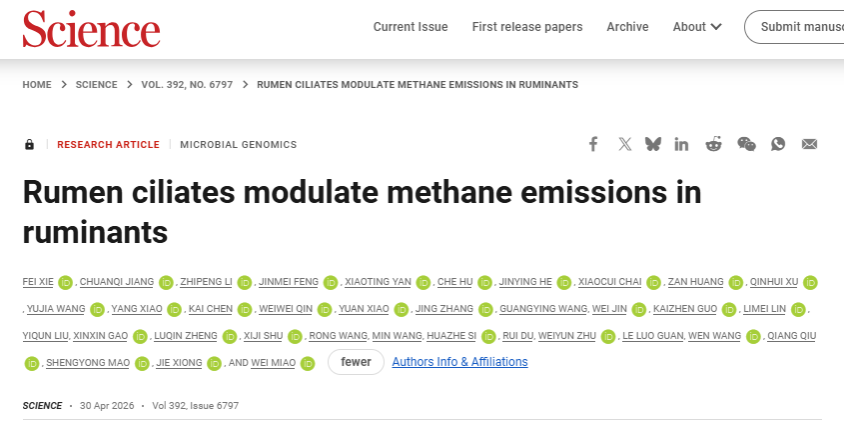This screenshot has height=422, width=844.
Task: Open Current Issue nav item
Action: click(x=411, y=27)
